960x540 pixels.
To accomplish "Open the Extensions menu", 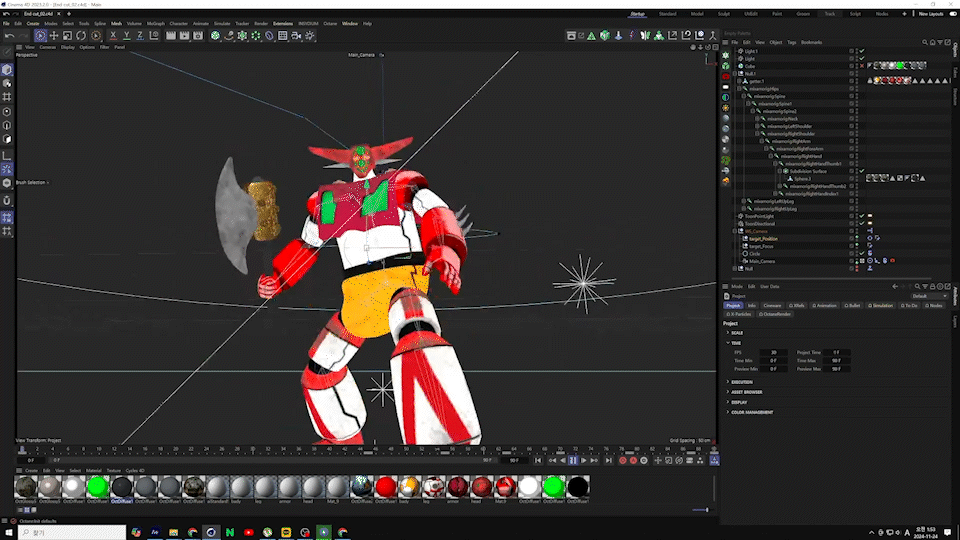I will [283, 23].
